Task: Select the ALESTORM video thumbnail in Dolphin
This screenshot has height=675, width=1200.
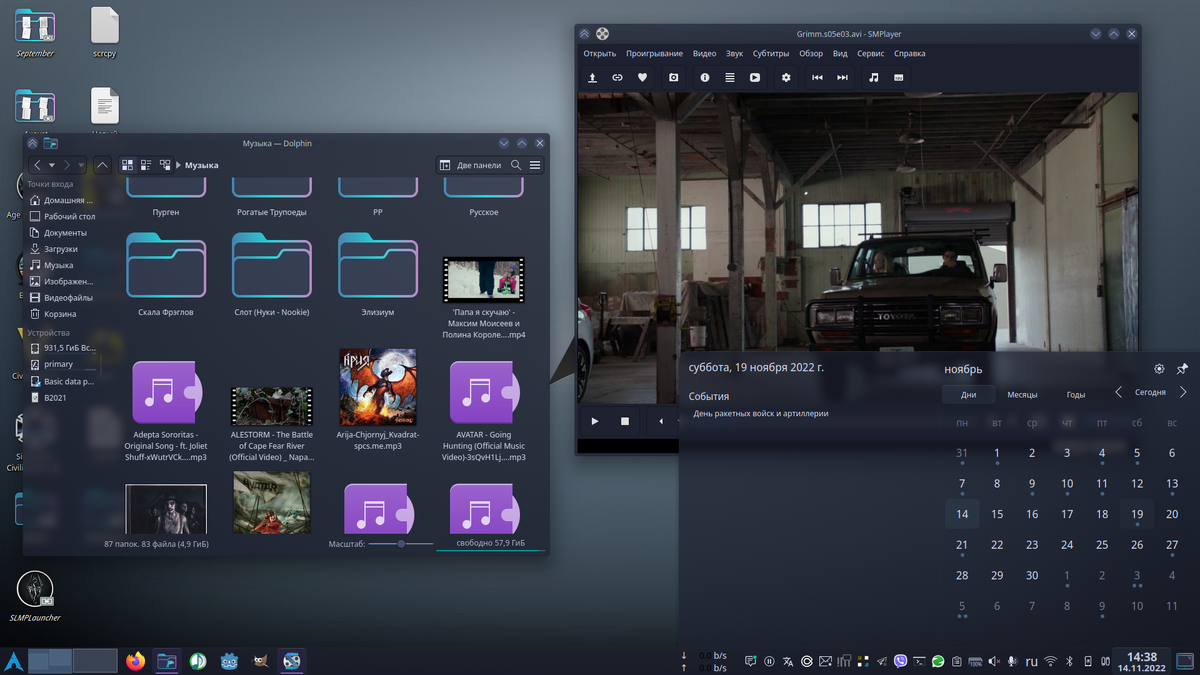Action: coord(272,406)
